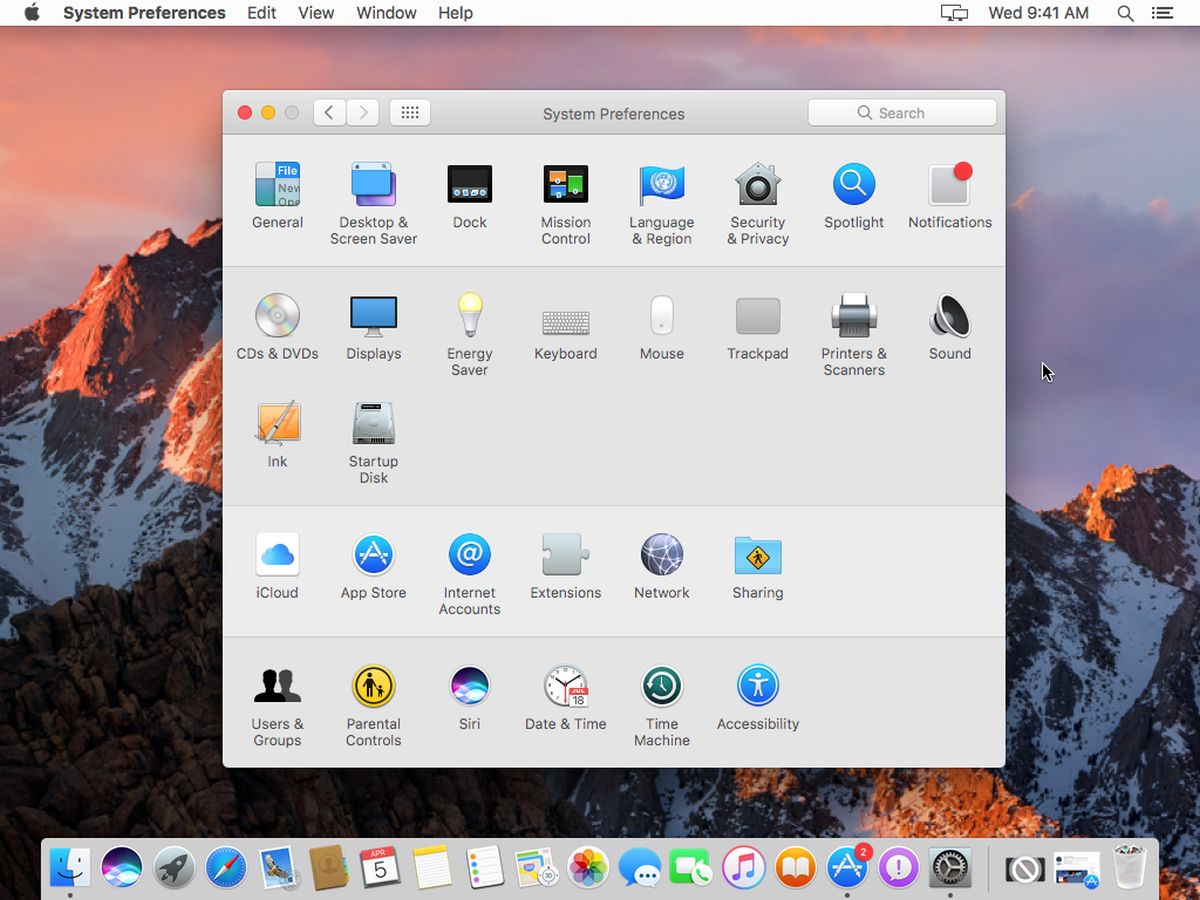Open Spotlight search in the menu bar
1200x900 pixels.
(1125, 13)
